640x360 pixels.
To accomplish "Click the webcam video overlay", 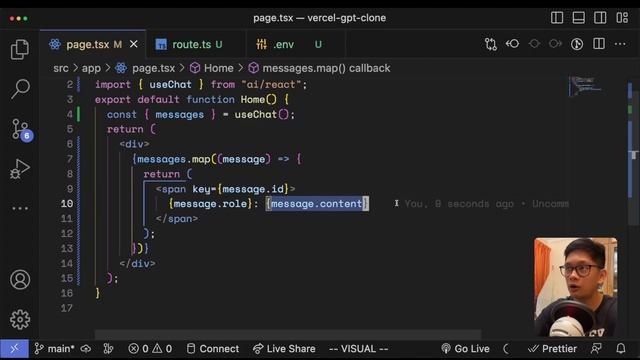I will (576, 287).
